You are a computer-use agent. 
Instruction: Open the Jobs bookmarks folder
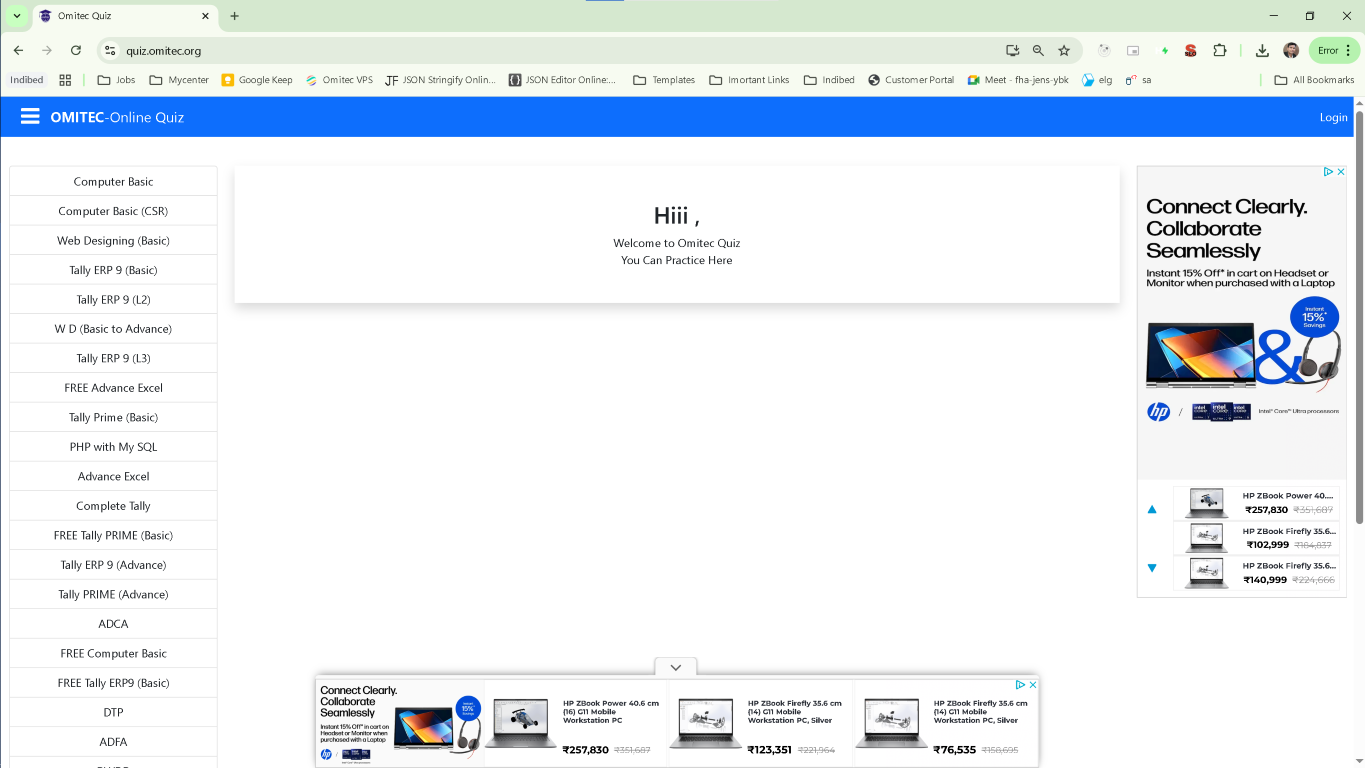click(x=116, y=80)
